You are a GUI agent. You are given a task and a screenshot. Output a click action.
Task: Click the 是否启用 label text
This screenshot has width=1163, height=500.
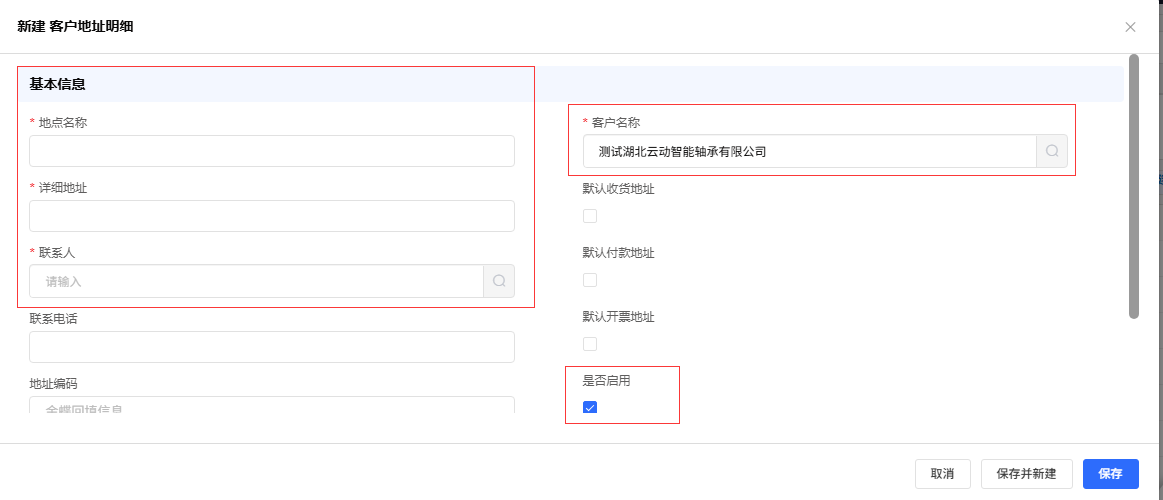(606, 380)
